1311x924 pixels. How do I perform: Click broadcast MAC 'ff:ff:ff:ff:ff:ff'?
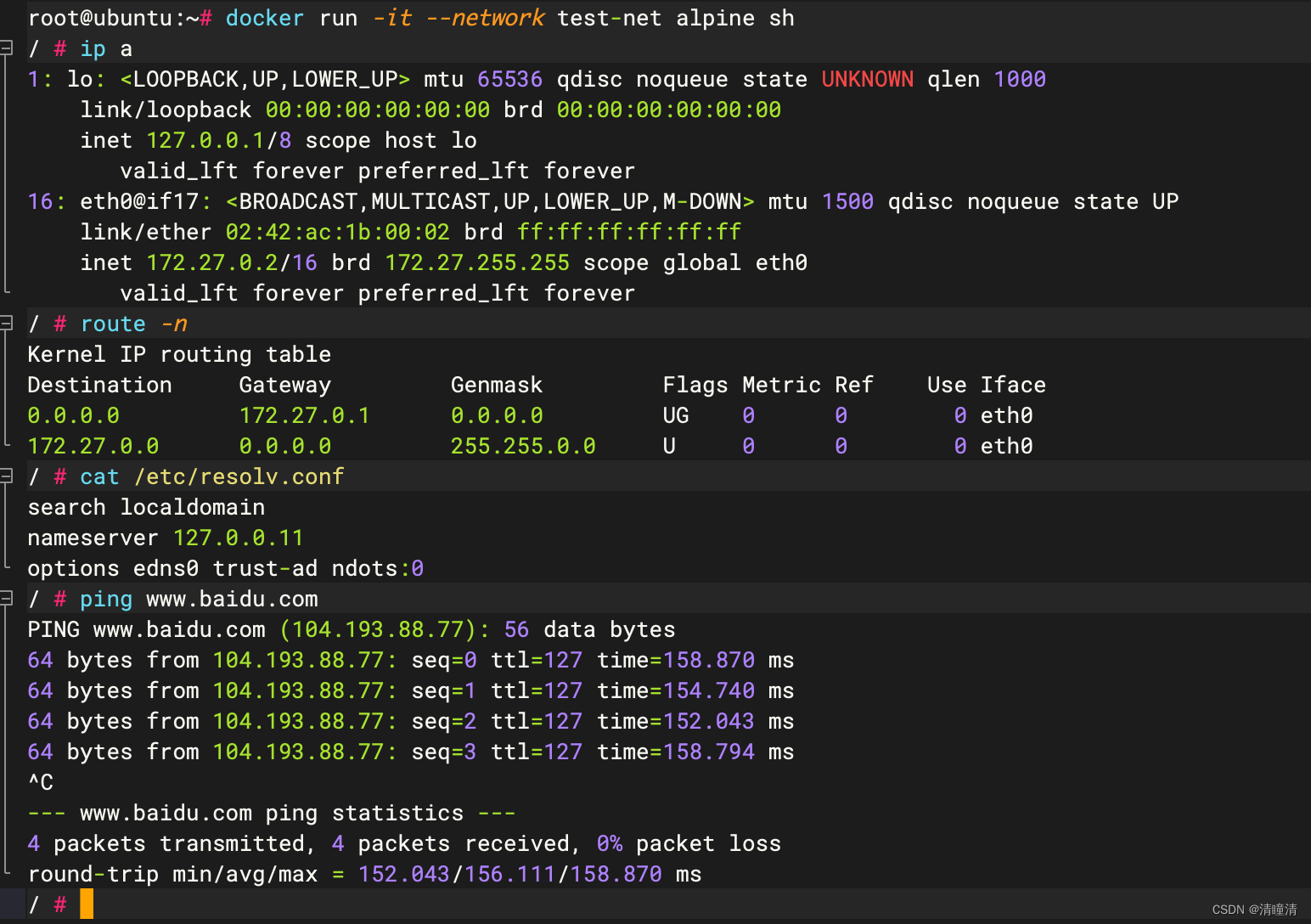(x=628, y=232)
